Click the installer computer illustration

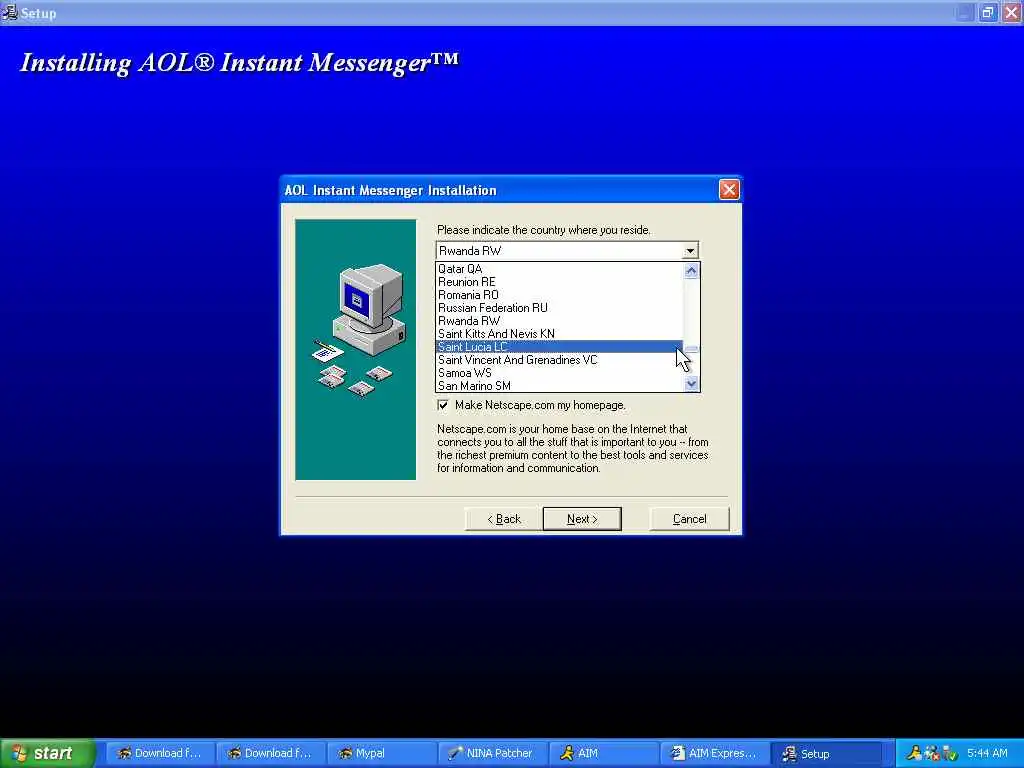(x=356, y=349)
